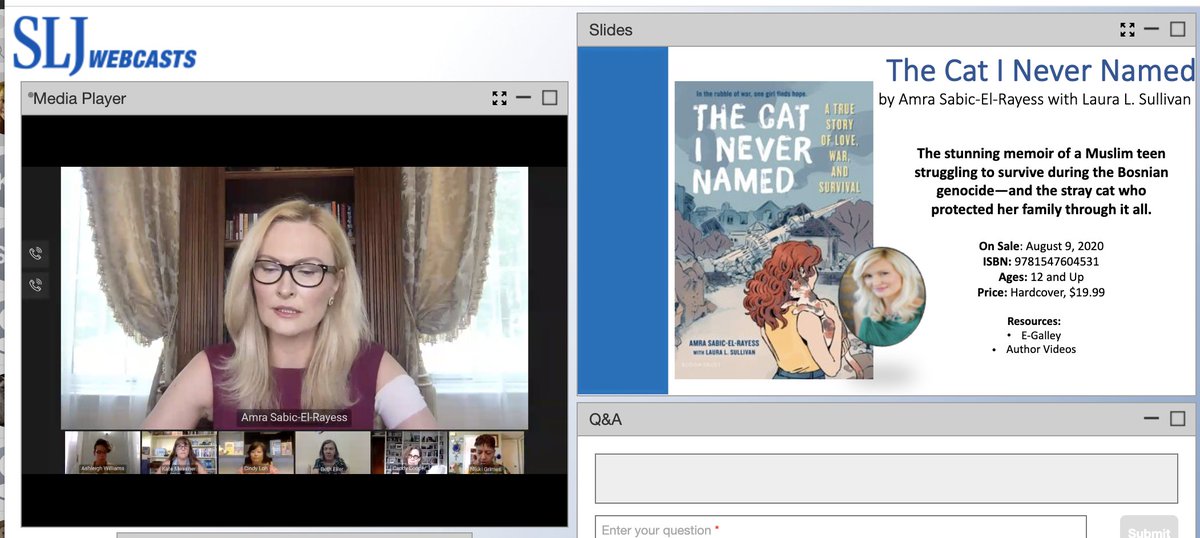Minimize the Media Player panel

click(524, 98)
